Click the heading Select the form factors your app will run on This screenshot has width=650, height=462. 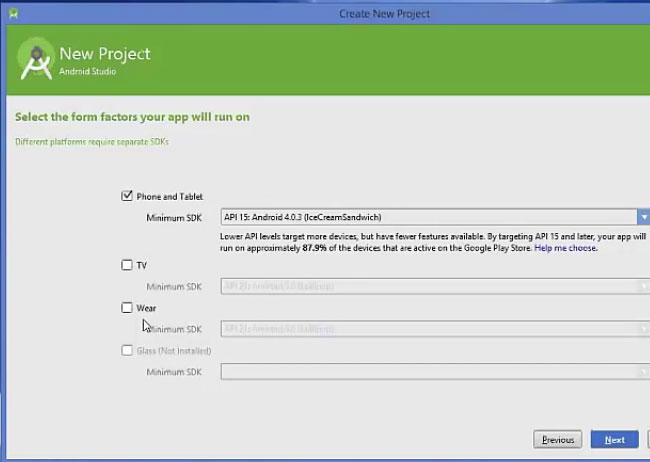132,117
